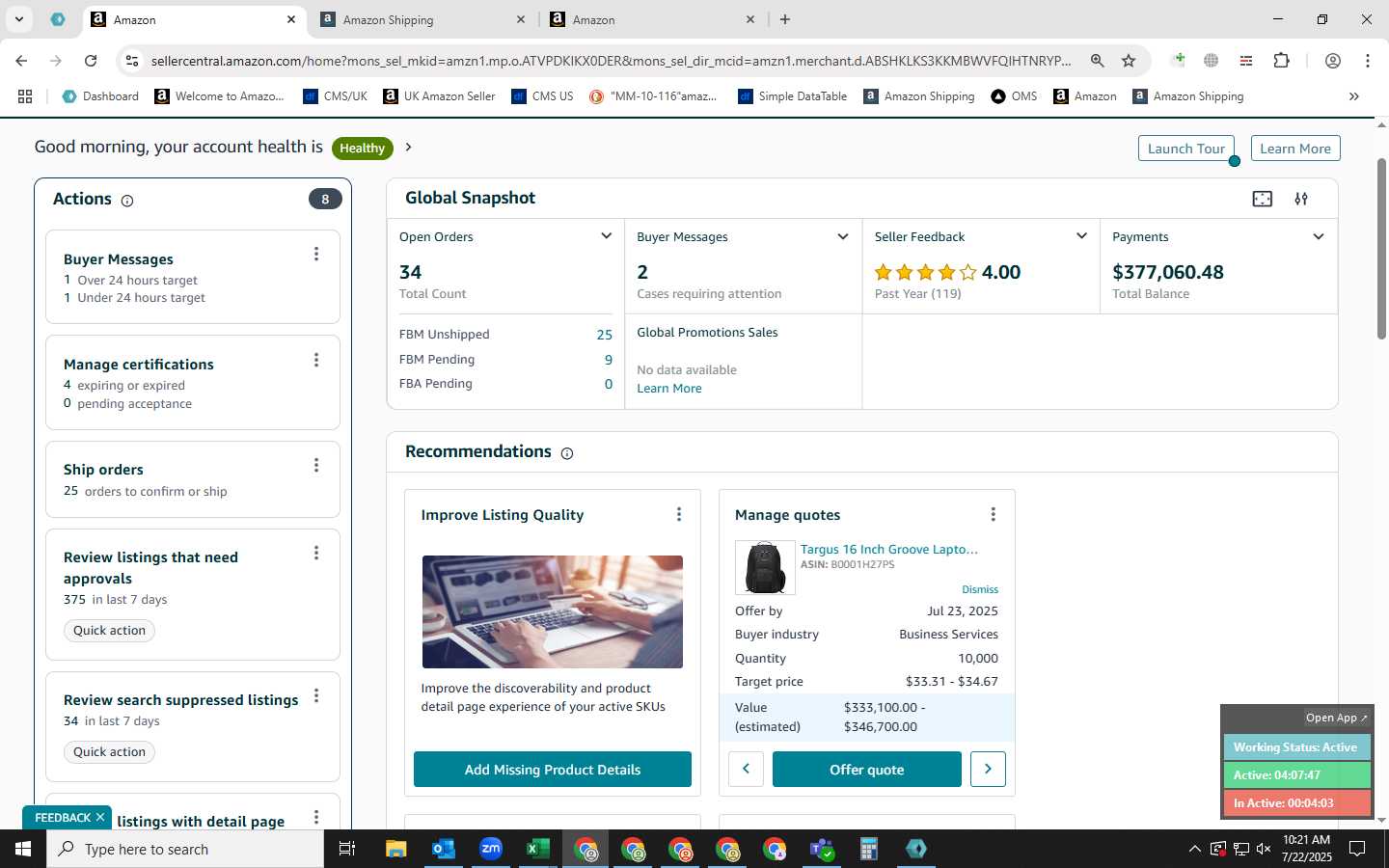Reload the Seller Central page
The width and height of the screenshot is (1389, 868).
91,61
